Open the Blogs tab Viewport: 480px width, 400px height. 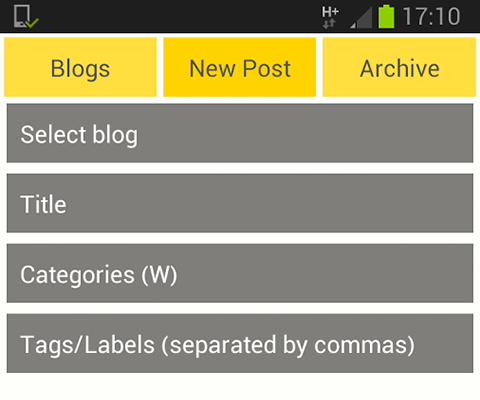[x=80, y=67]
